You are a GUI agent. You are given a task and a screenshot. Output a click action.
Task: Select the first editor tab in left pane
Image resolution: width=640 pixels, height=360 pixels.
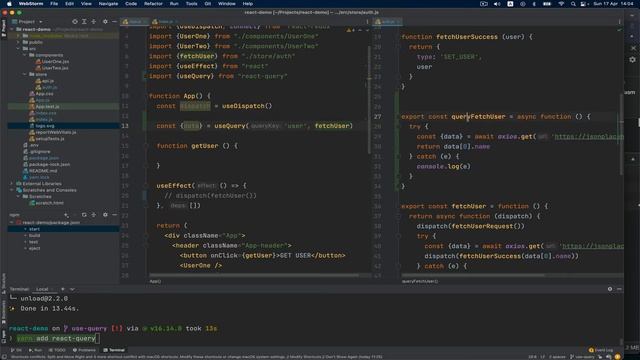click(134, 22)
